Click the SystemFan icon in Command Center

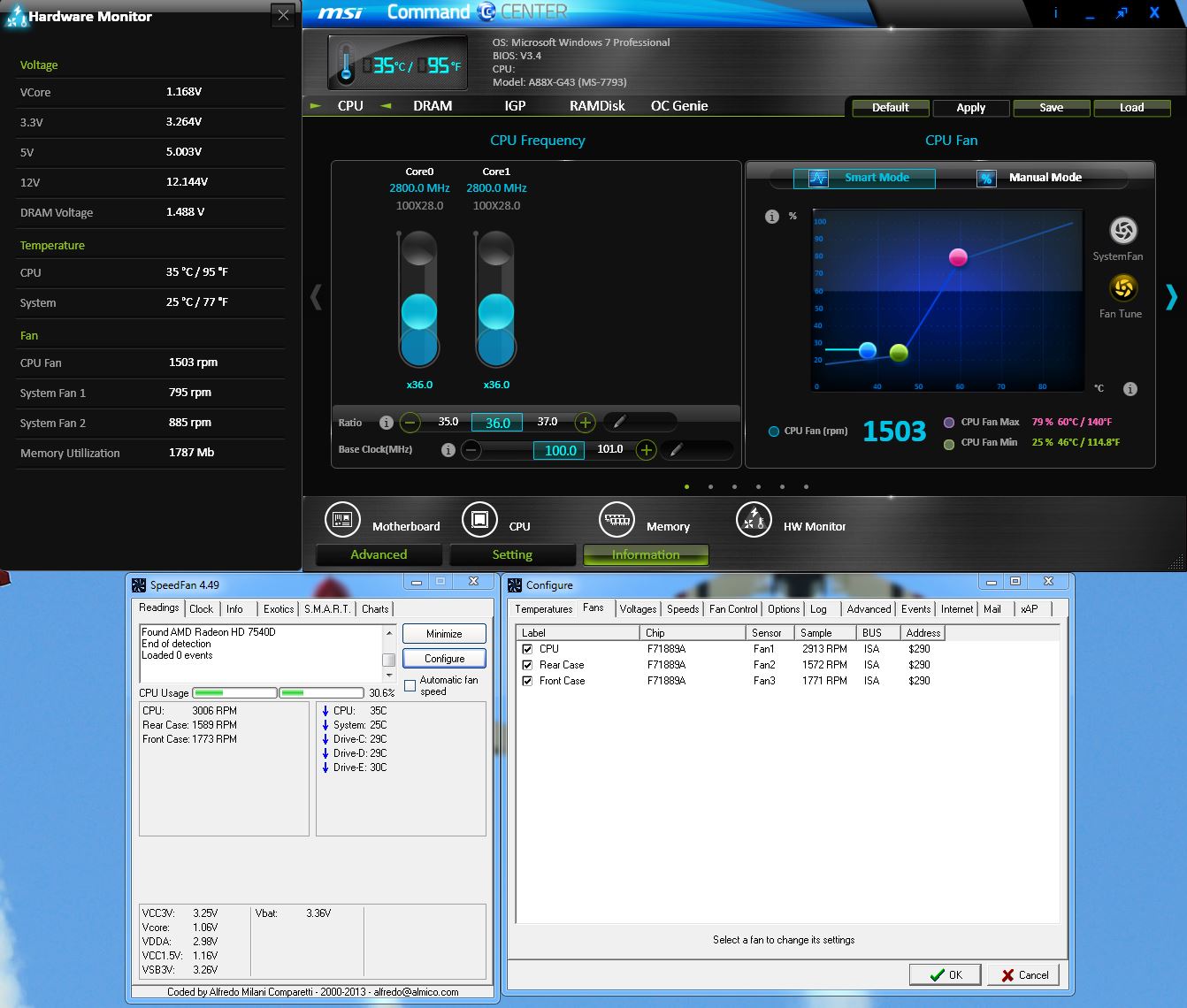[1123, 231]
